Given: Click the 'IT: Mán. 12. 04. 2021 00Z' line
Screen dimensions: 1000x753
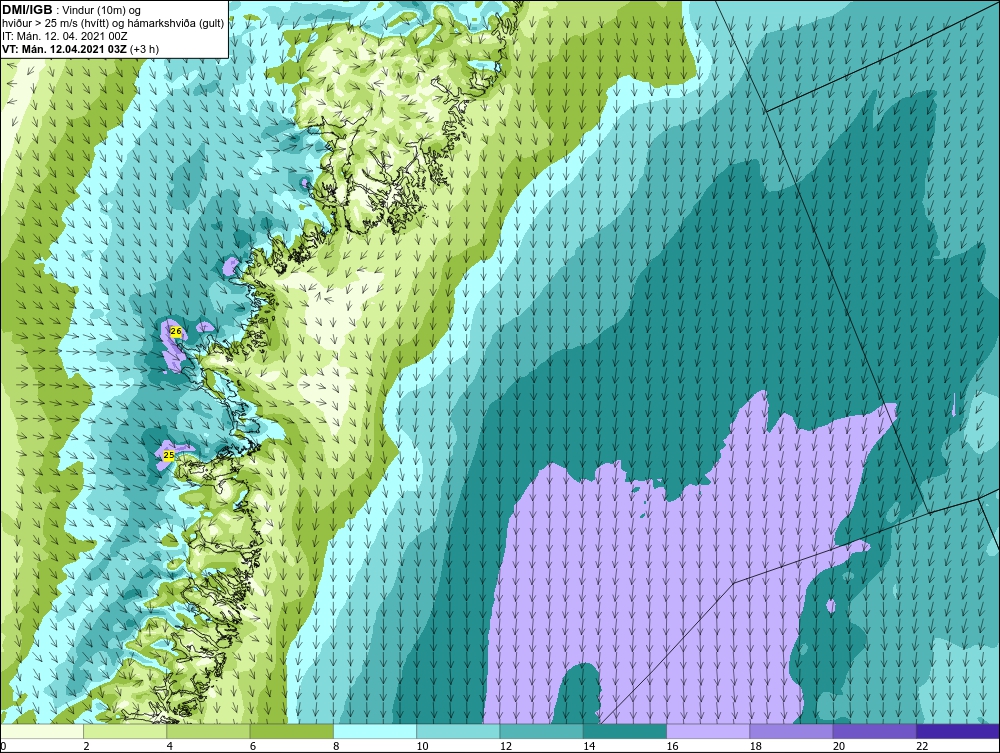Looking at the screenshot, I should point(65,36).
